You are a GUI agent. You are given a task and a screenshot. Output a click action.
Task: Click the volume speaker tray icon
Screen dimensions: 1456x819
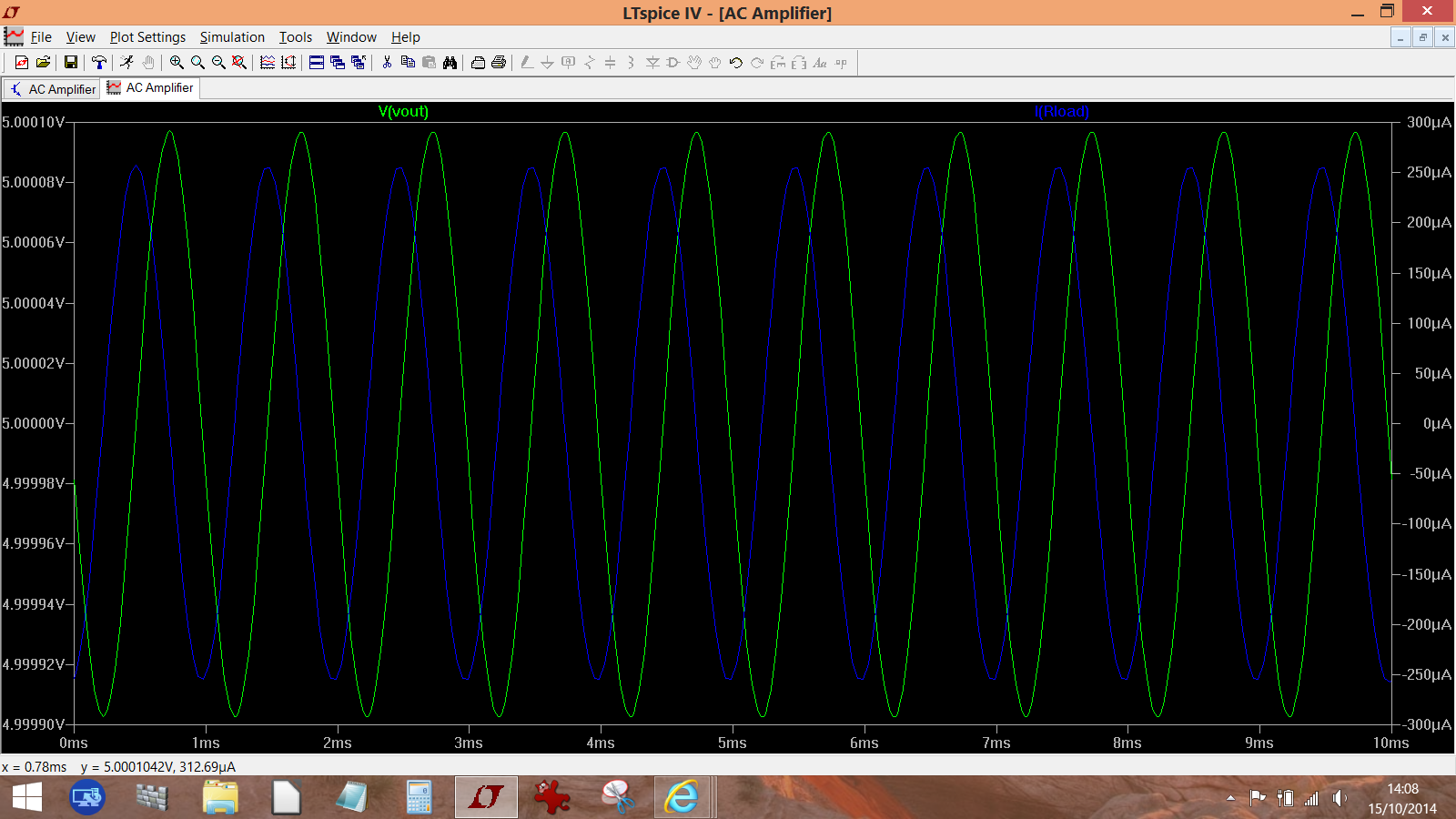[x=1339, y=798]
